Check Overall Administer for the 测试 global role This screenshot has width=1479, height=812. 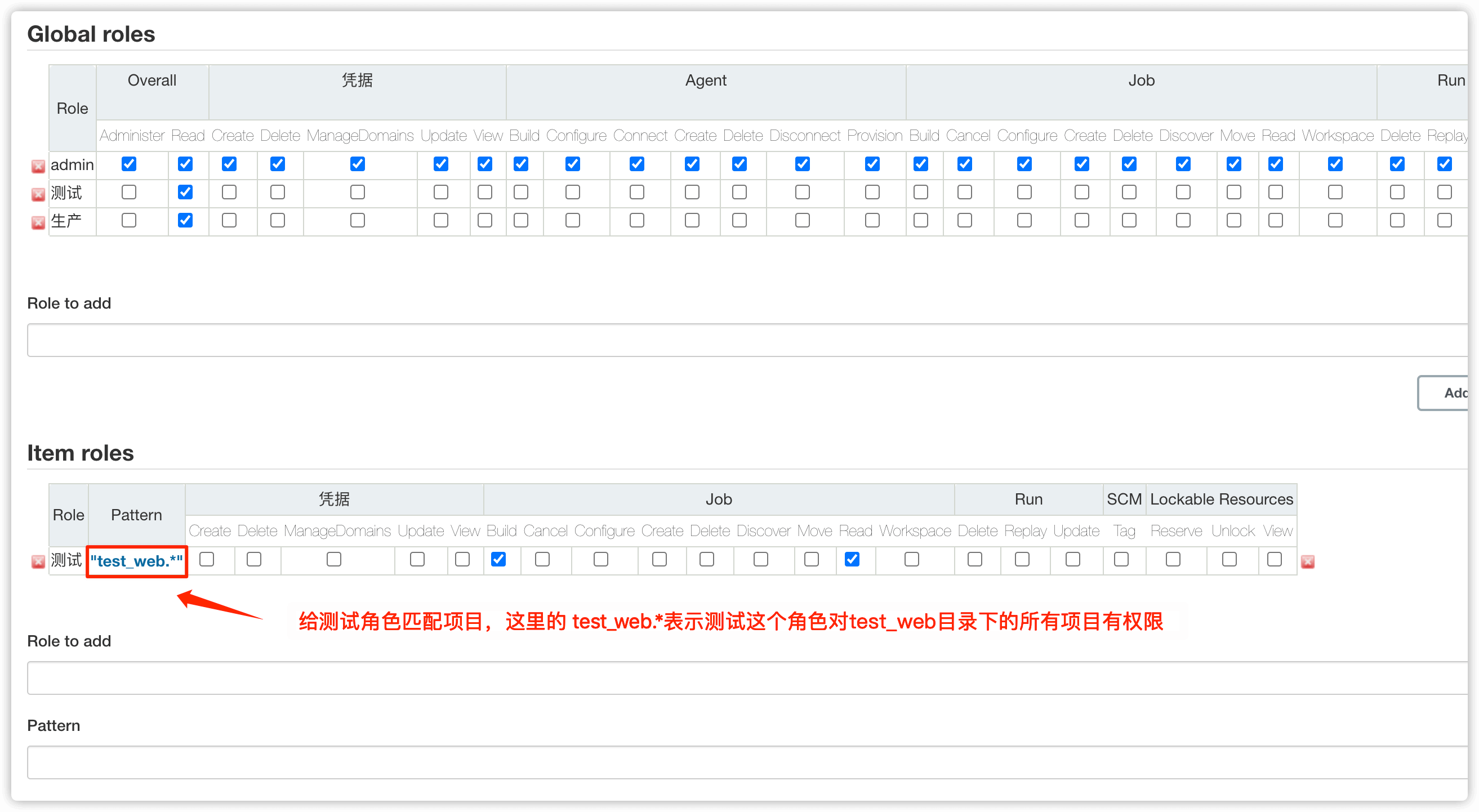click(129, 192)
